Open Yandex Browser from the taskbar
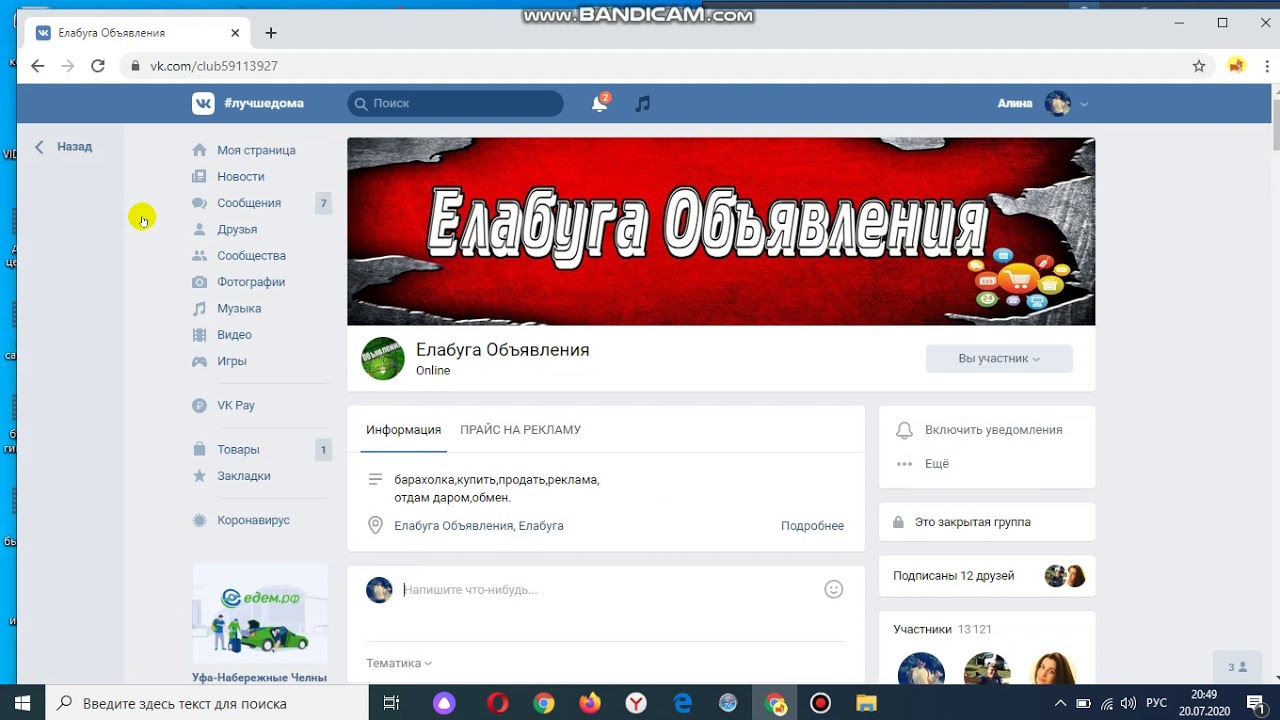Viewport: 1280px width, 720px height. pos(636,703)
